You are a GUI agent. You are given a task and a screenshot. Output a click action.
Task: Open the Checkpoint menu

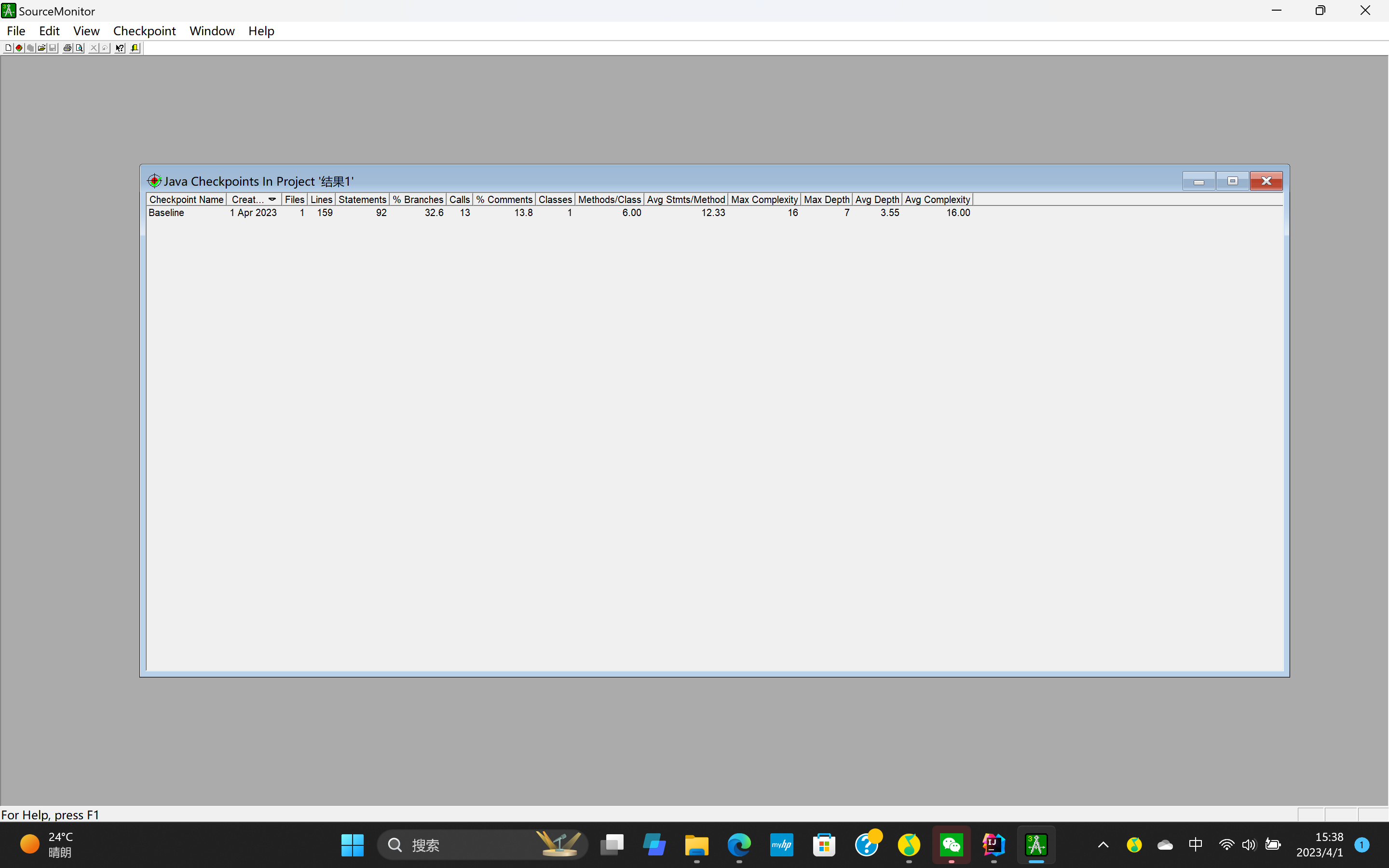[144, 31]
